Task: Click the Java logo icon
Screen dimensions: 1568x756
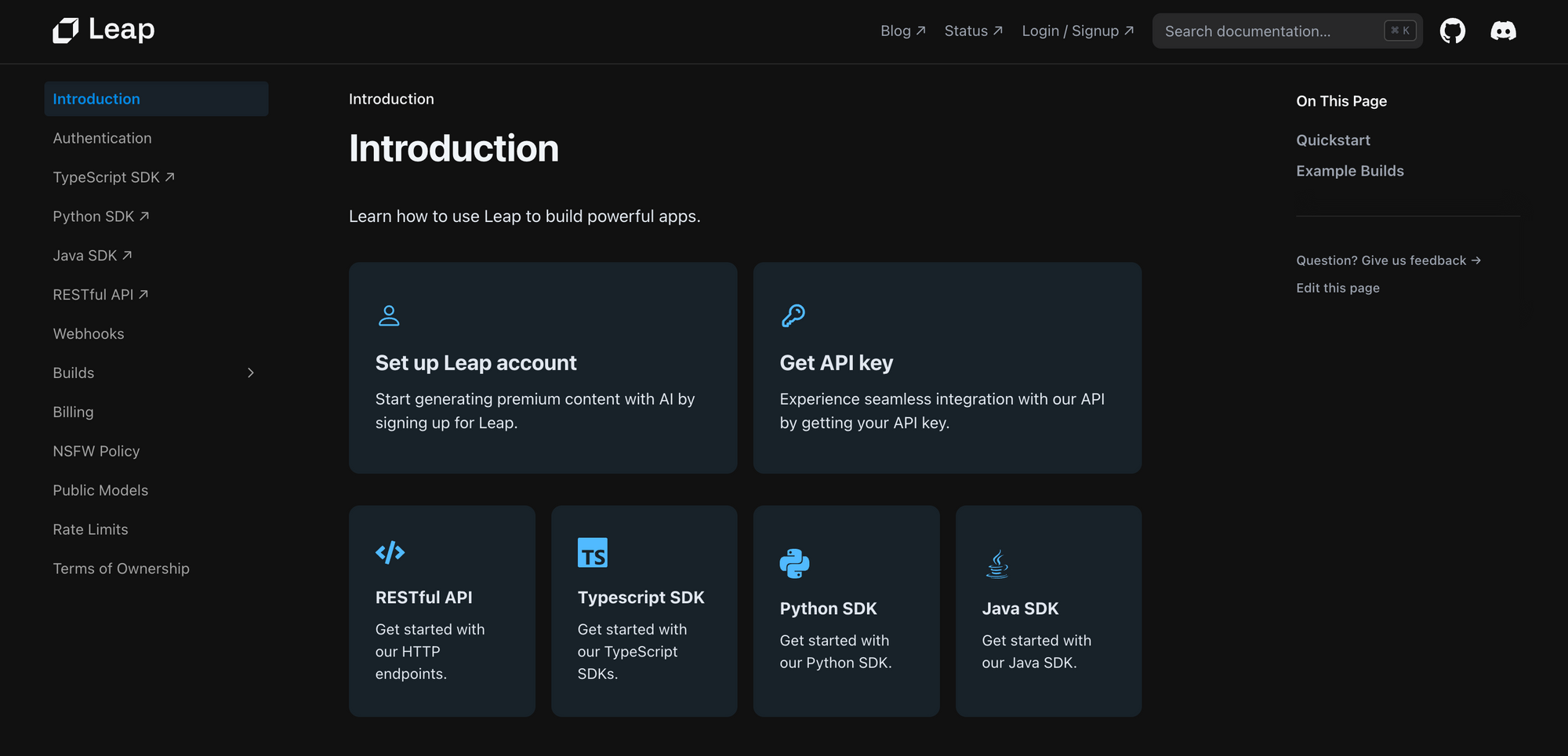Action: [x=996, y=563]
